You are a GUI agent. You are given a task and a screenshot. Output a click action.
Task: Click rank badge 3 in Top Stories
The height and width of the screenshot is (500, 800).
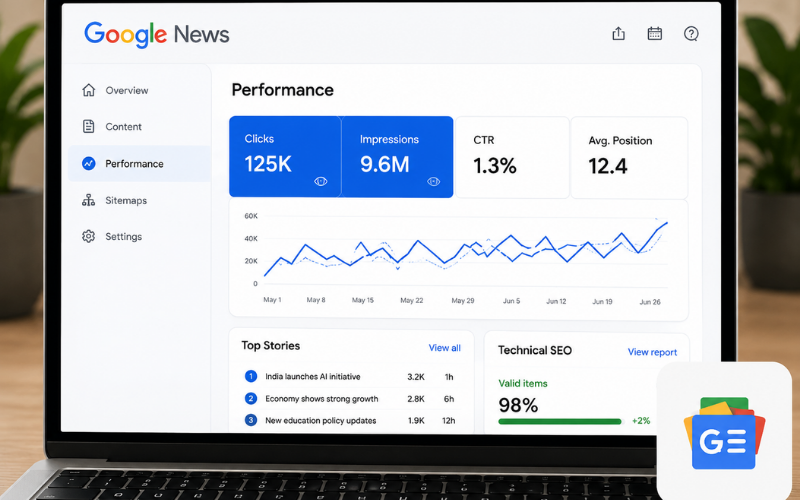point(251,420)
